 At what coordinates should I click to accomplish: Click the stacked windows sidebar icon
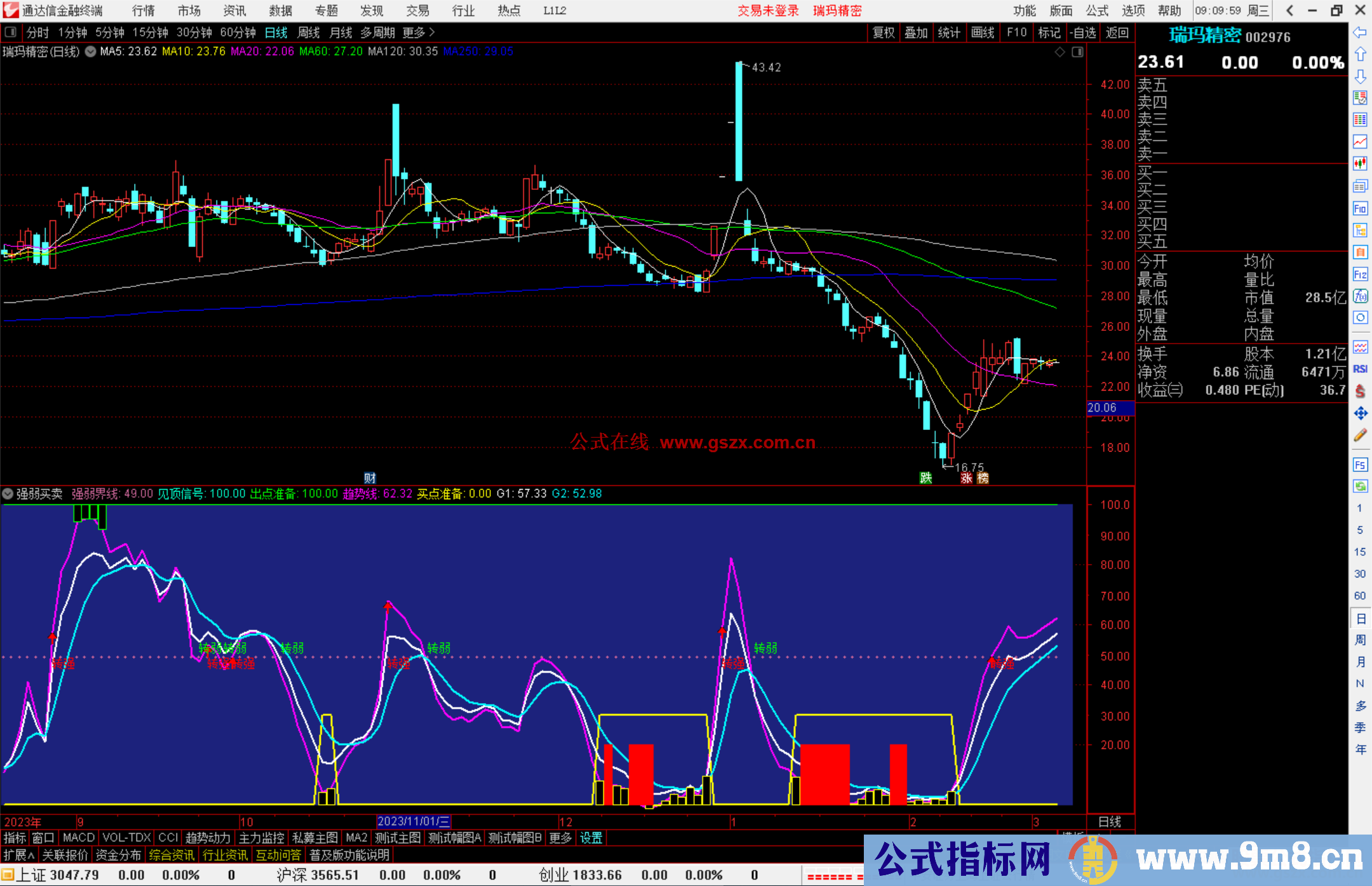coord(1360,186)
